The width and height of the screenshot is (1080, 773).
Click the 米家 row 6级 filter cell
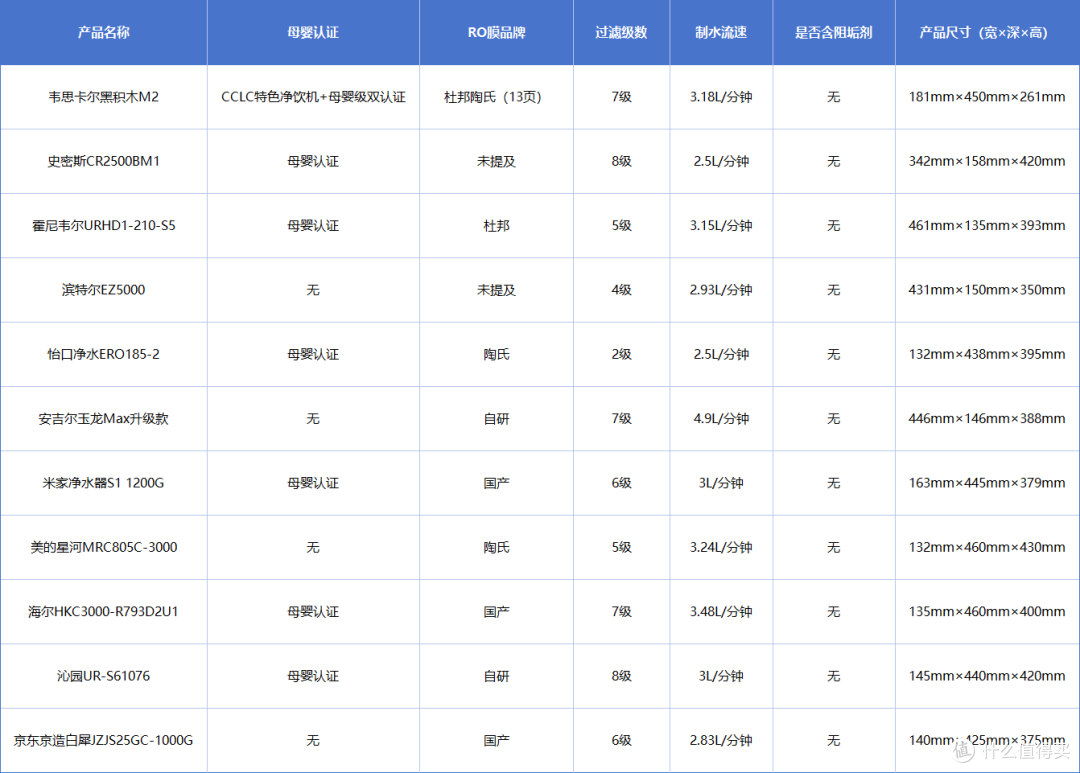coord(621,483)
